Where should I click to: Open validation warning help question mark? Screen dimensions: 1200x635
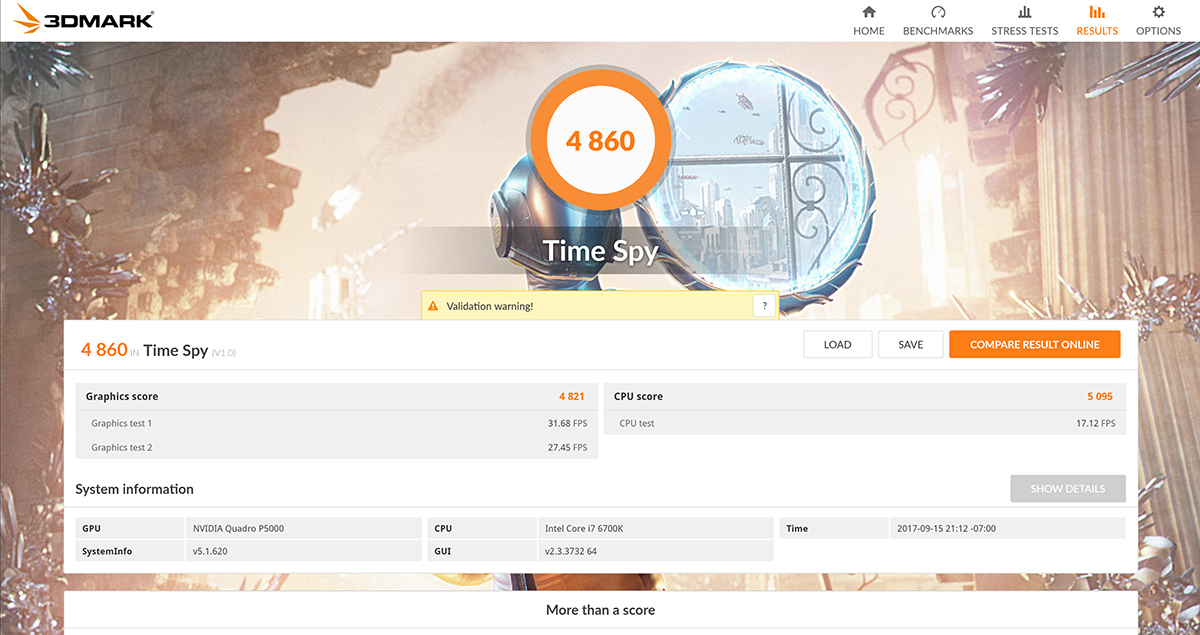coord(764,306)
